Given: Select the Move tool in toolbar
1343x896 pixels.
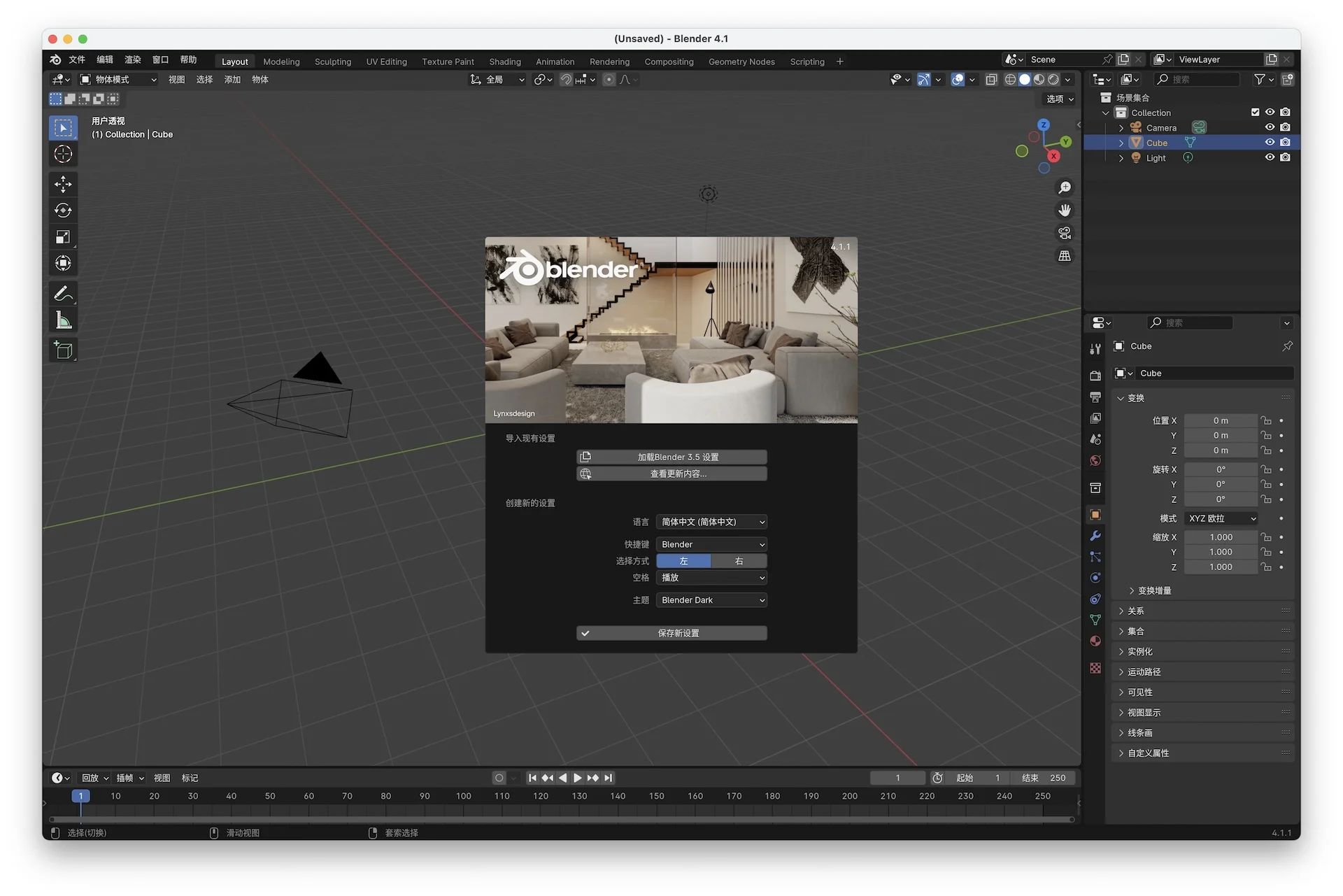Looking at the screenshot, I should pos(63,184).
